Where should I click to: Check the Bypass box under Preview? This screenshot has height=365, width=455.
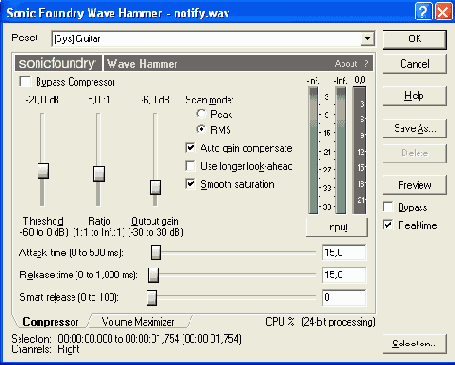(388, 207)
